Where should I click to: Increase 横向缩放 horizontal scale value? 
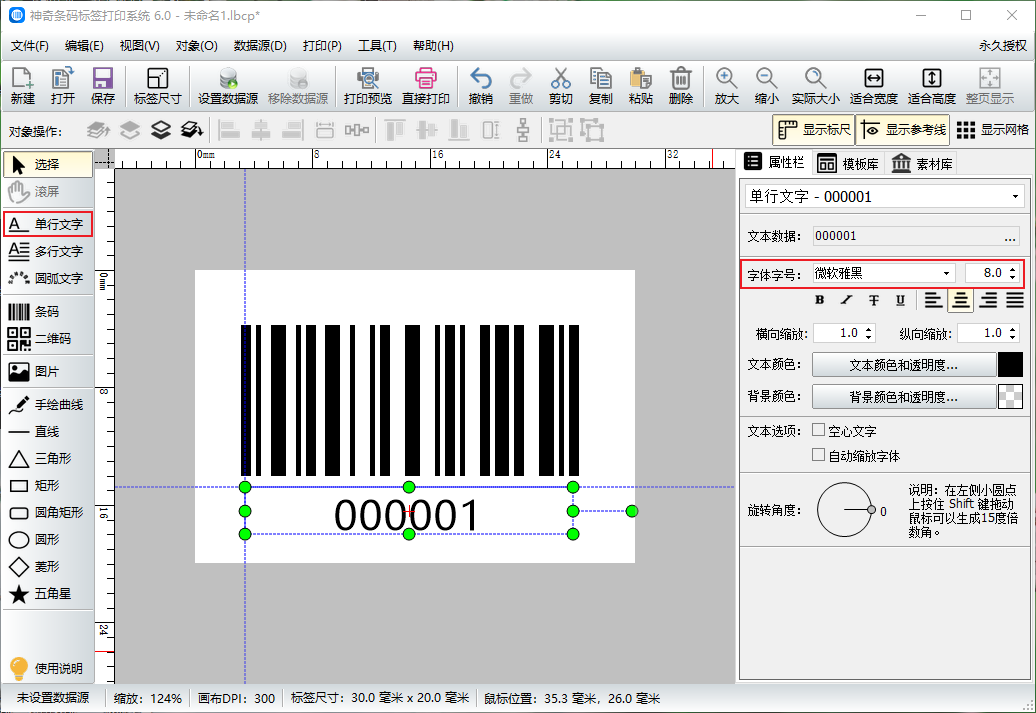coord(868,328)
